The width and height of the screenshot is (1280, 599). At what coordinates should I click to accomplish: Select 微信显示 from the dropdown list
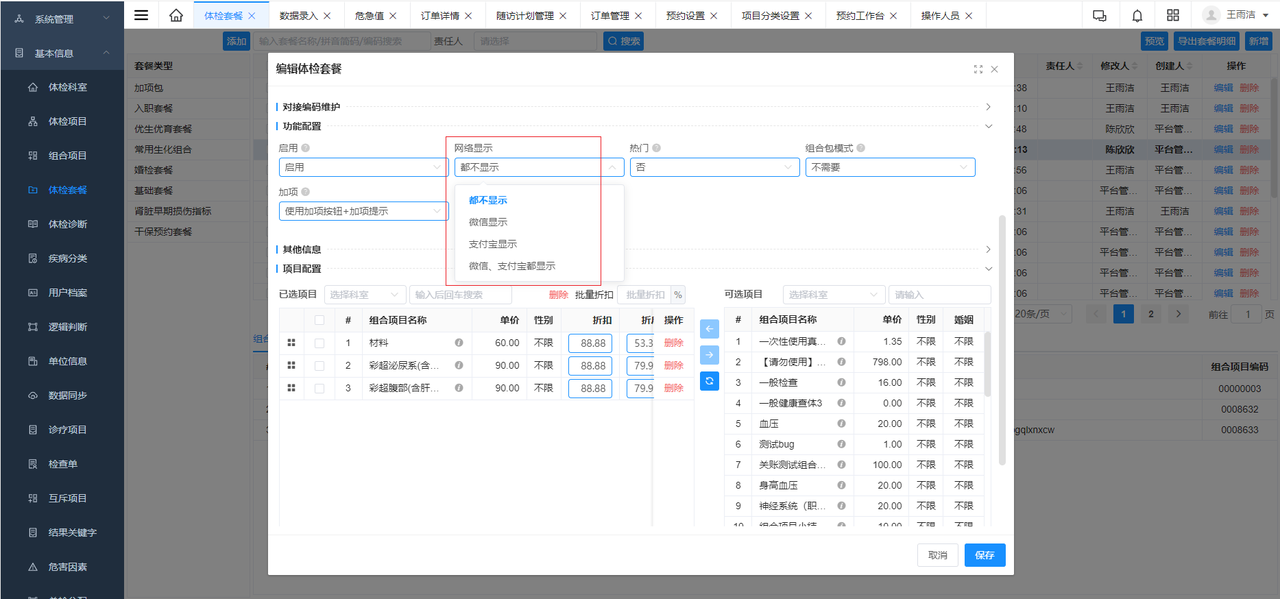(x=488, y=222)
